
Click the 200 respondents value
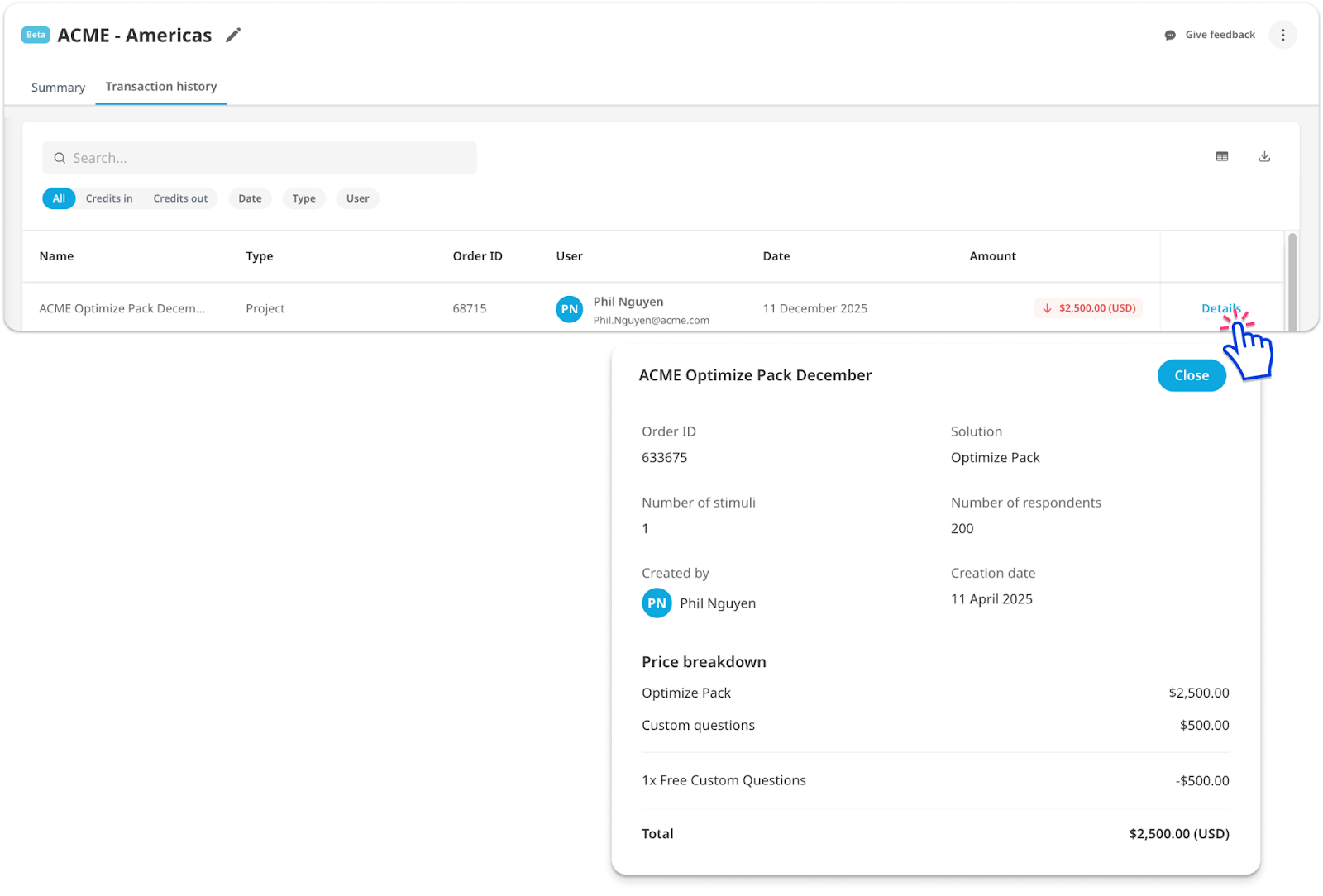(x=962, y=529)
